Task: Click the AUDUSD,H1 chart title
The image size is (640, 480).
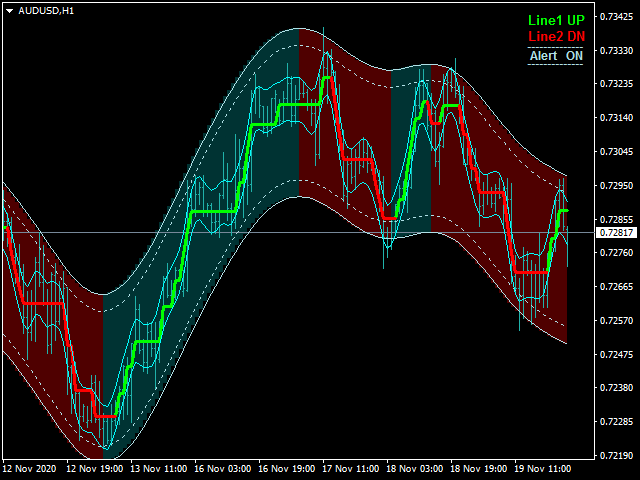Action: pyautogui.click(x=46, y=11)
